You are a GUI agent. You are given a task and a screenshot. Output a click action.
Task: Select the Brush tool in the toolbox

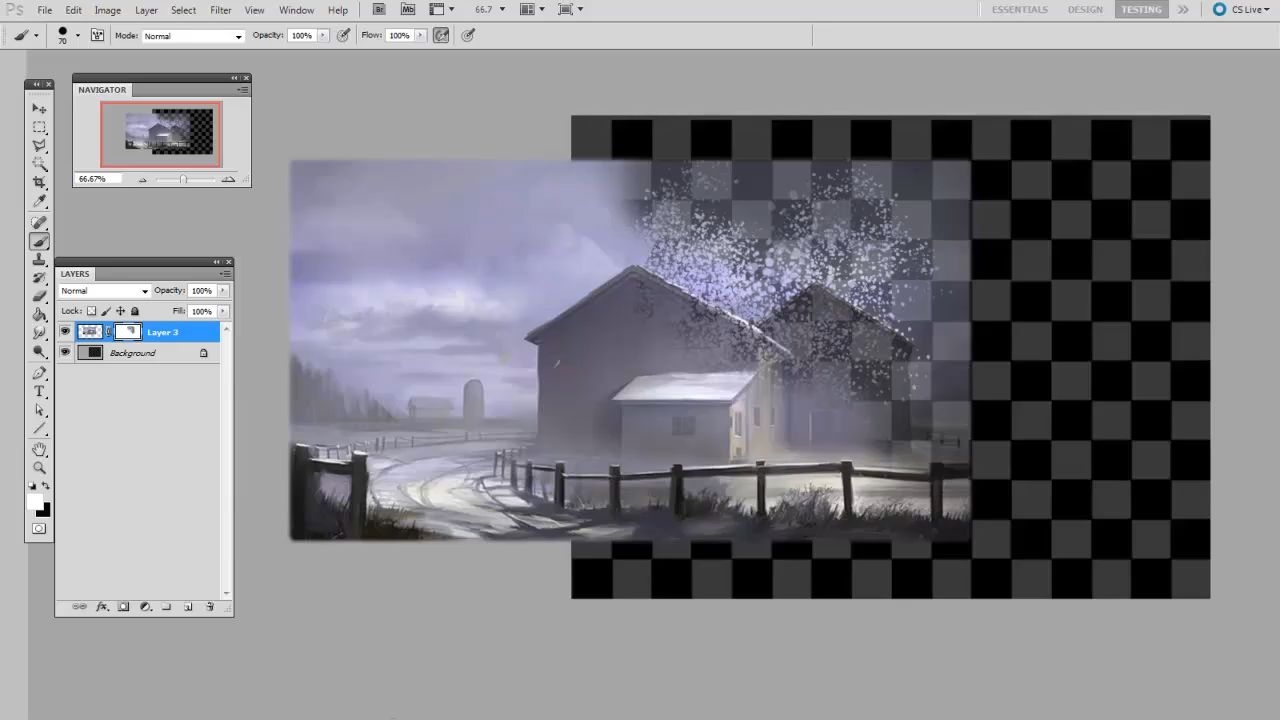(x=39, y=241)
